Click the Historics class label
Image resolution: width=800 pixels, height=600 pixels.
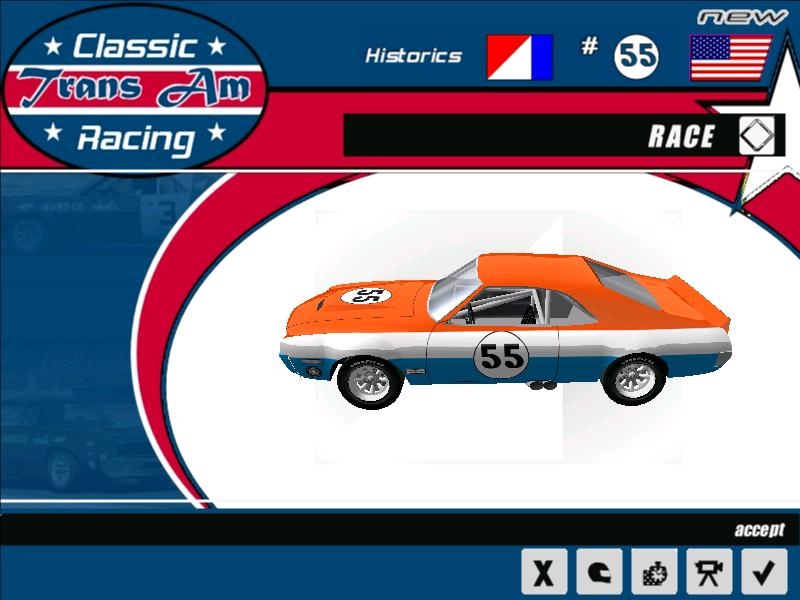413,56
